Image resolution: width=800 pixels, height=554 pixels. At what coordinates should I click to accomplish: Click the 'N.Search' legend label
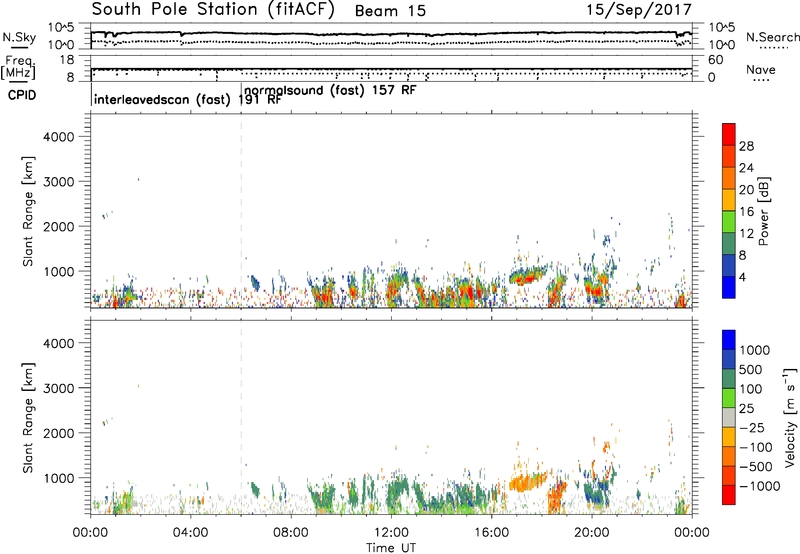(x=772, y=37)
